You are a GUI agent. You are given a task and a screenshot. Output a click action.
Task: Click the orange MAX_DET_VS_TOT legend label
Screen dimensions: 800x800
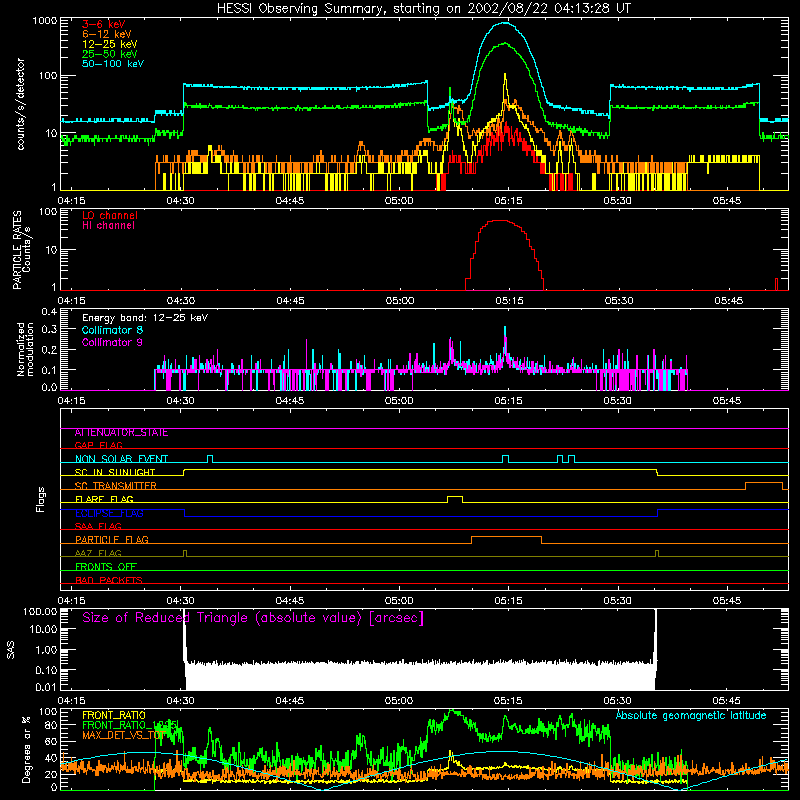(x=123, y=735)
